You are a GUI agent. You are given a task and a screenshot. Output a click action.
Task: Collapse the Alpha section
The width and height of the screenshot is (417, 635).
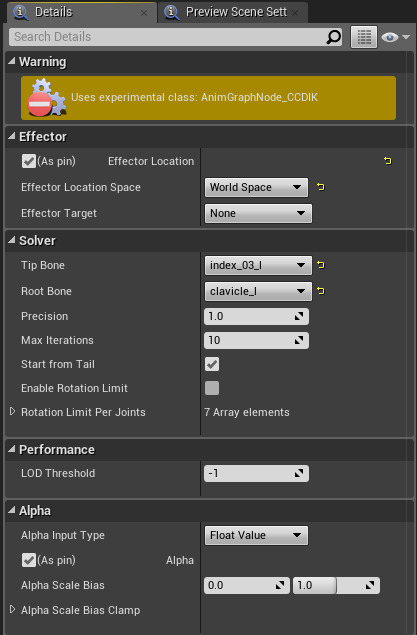[x=12, y=510]
